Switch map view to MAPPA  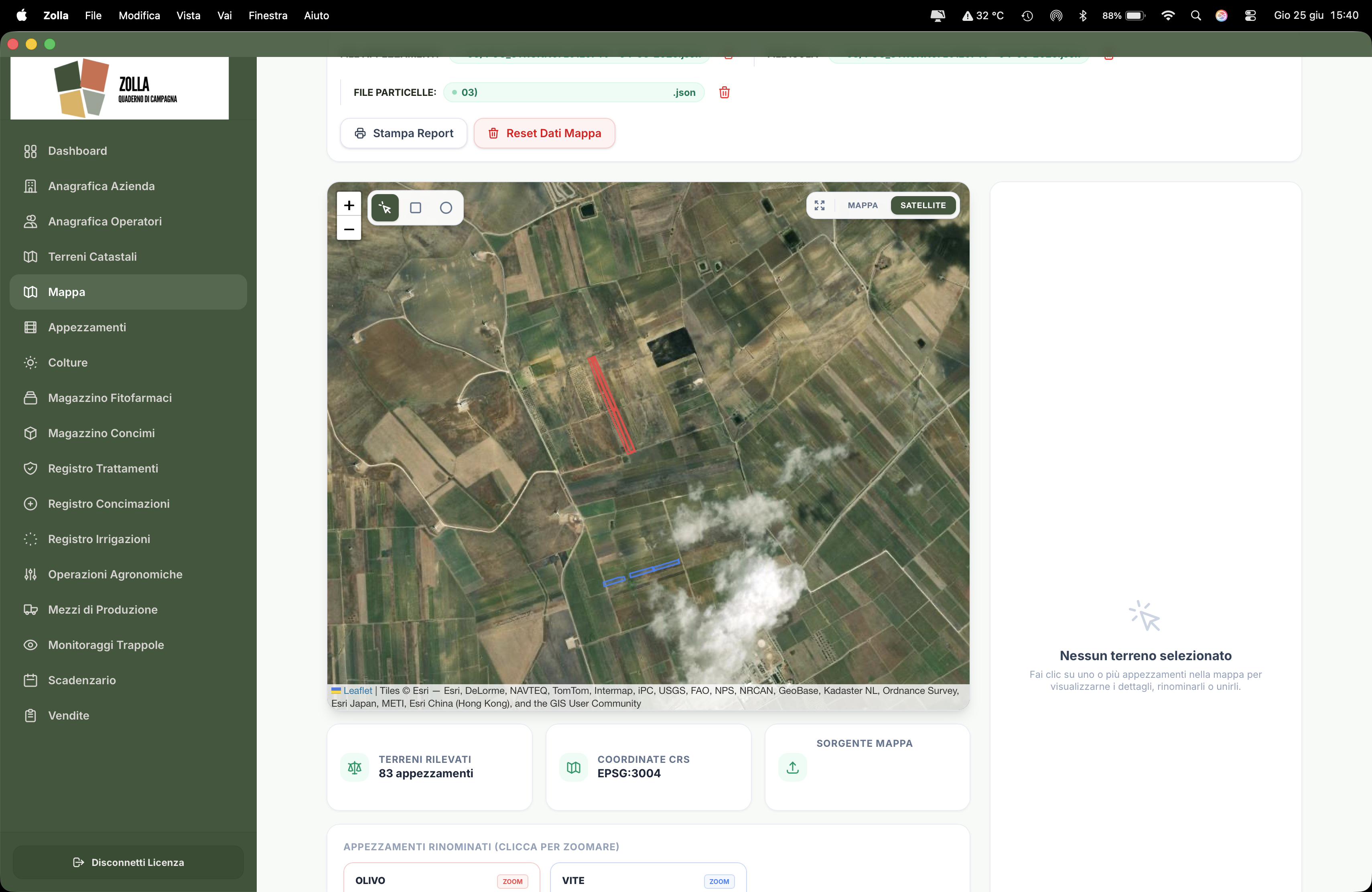click(863, 205)
